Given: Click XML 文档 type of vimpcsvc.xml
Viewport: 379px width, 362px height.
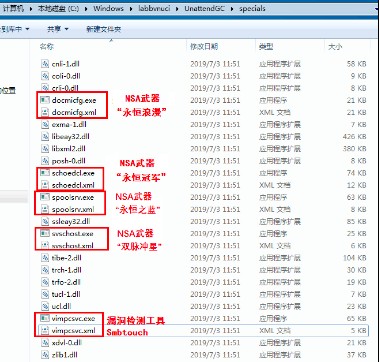Looking at the screenshot, I should 275,331.
